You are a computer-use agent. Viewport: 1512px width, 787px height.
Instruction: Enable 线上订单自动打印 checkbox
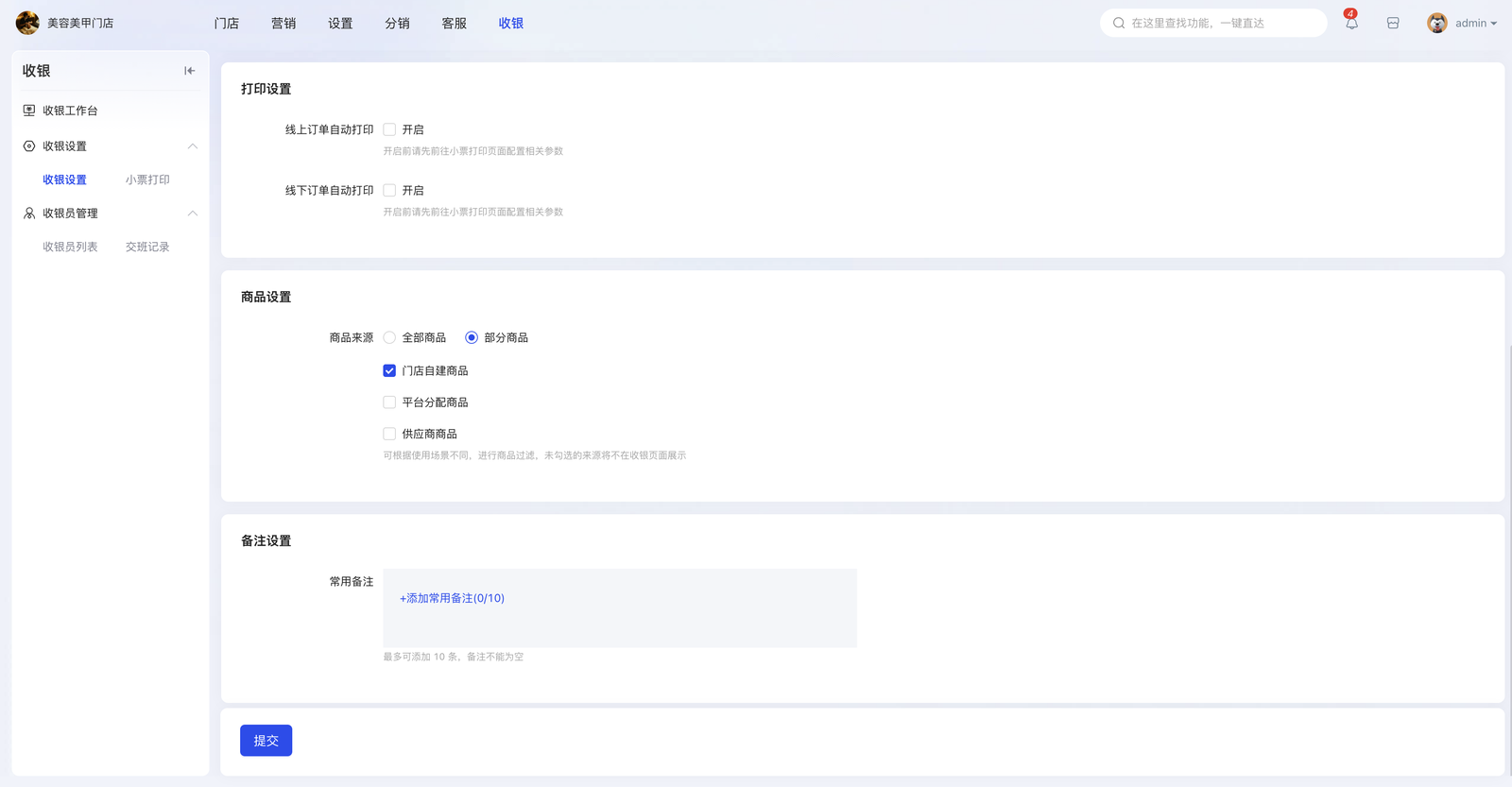[x=389, y=129]
